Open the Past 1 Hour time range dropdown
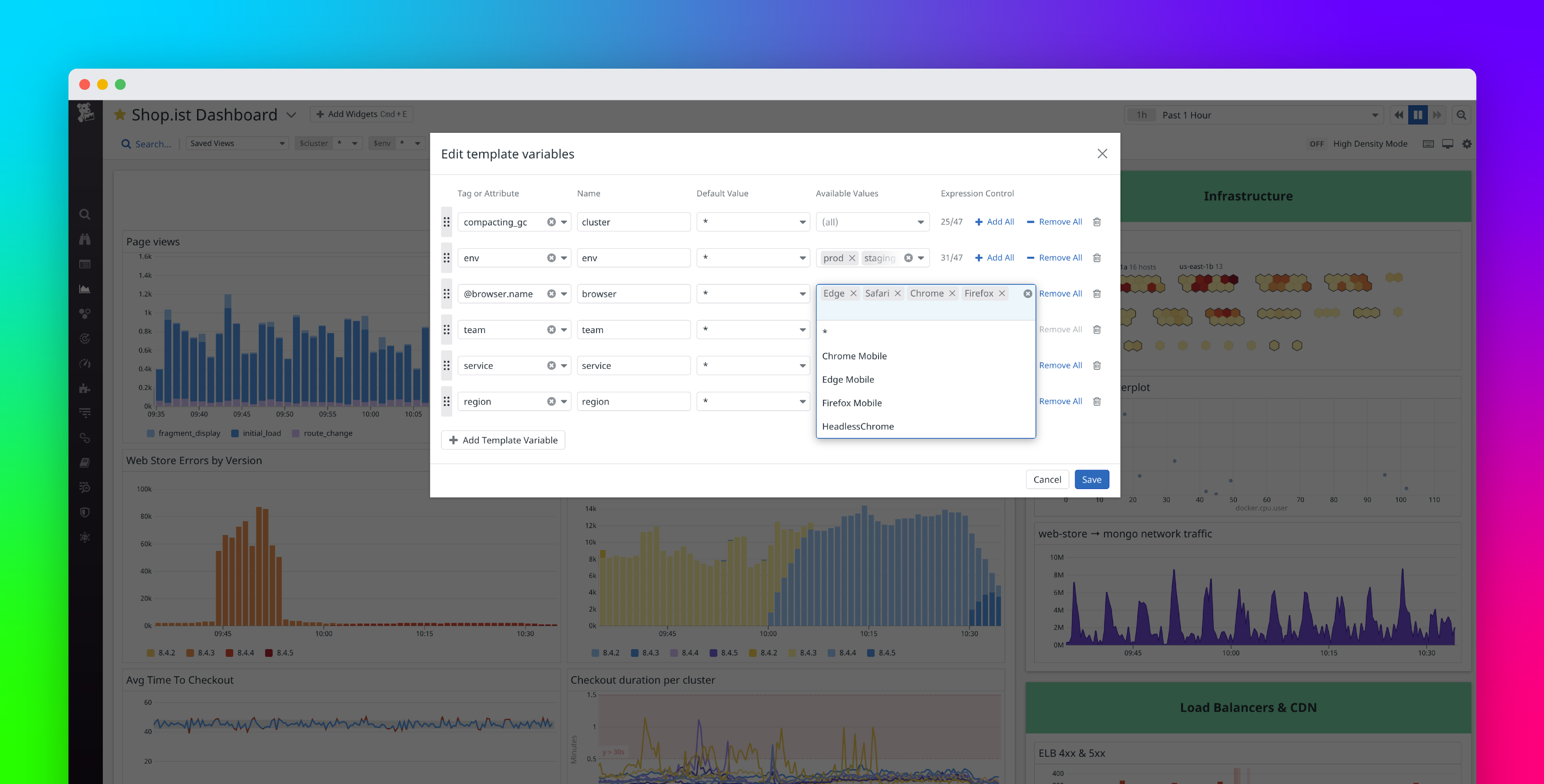 (x=1253, y=115)
